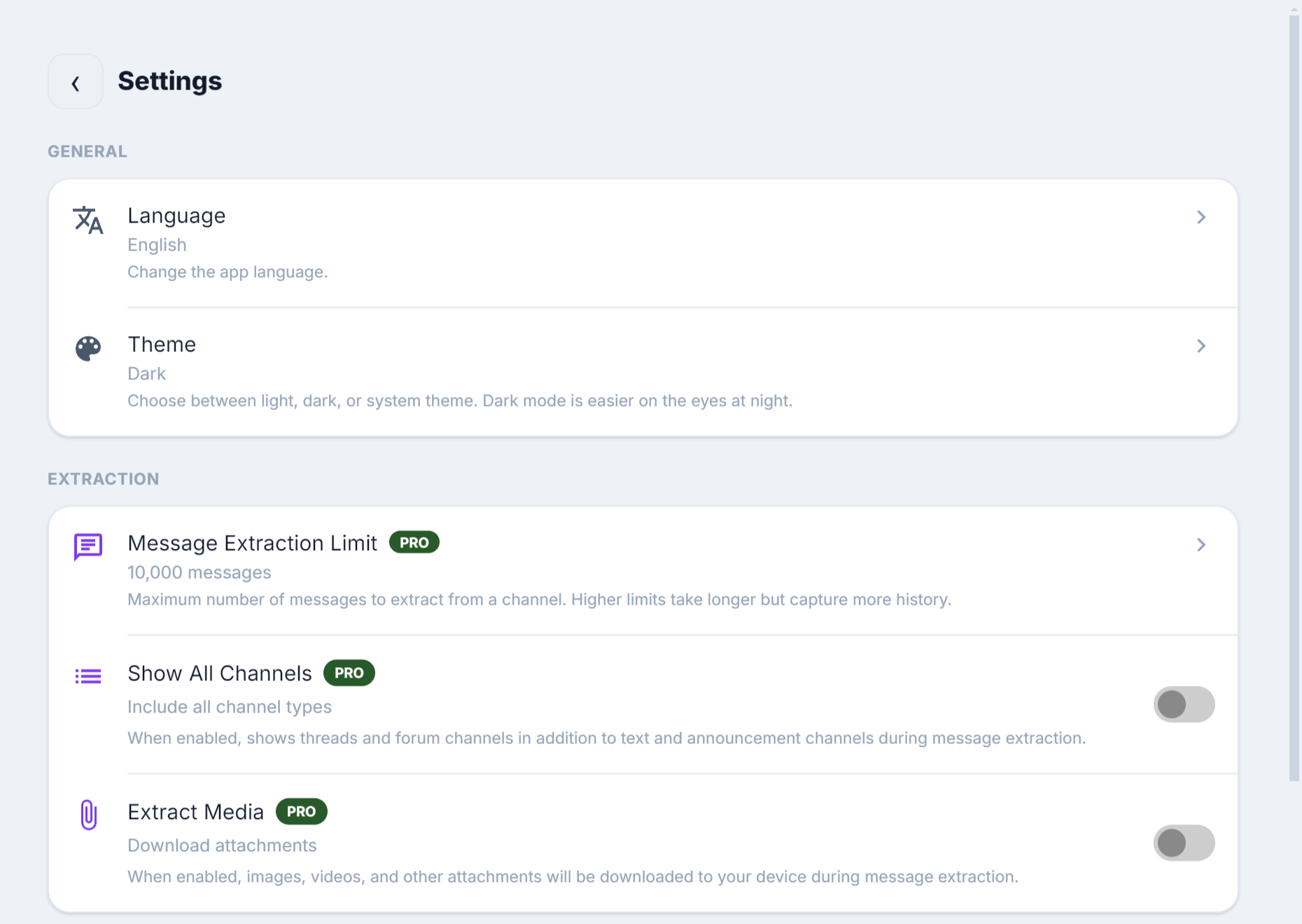The image size is (1302, 924).
Task: Click PRO badge next to Show All Channels
Action: pyautogui.click(x=349, y=673)
